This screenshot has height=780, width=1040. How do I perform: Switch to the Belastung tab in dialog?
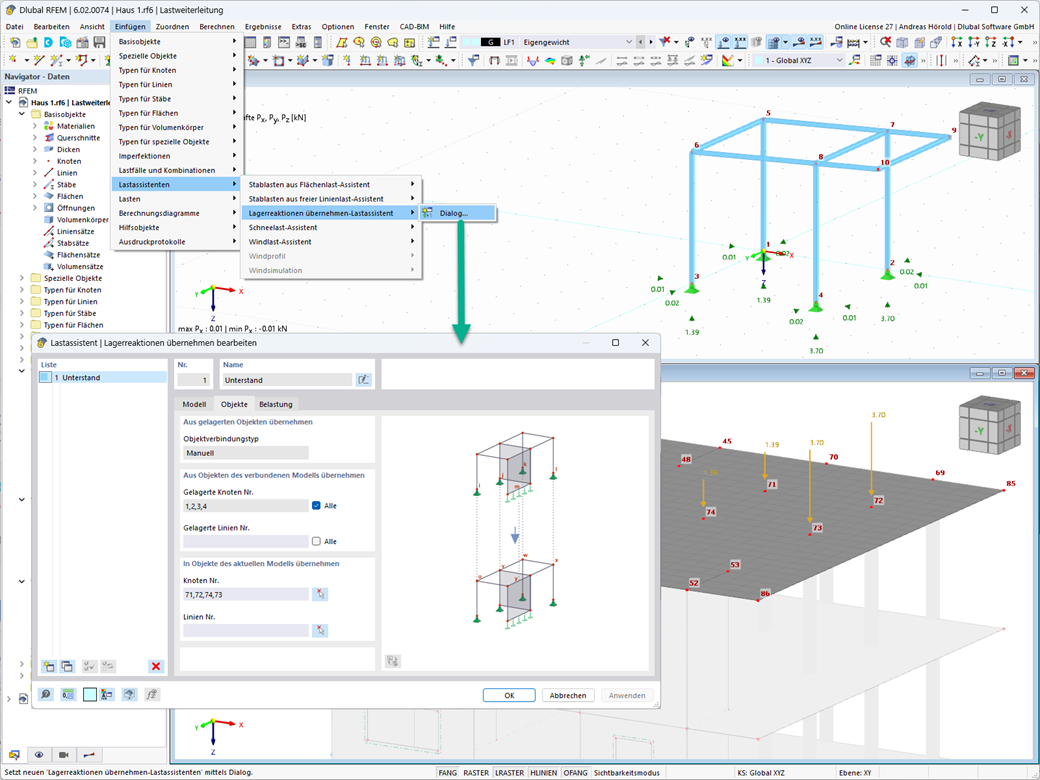(276, 404)
